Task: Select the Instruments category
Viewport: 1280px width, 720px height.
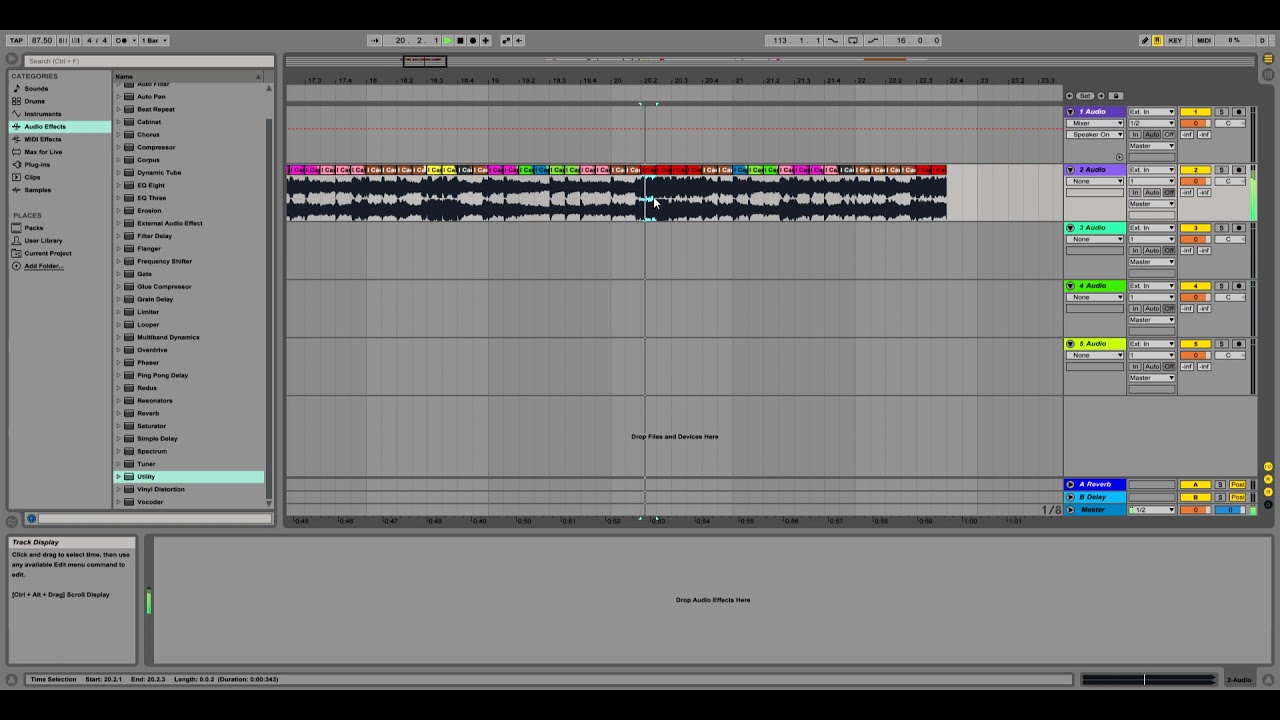Action: 42,114
